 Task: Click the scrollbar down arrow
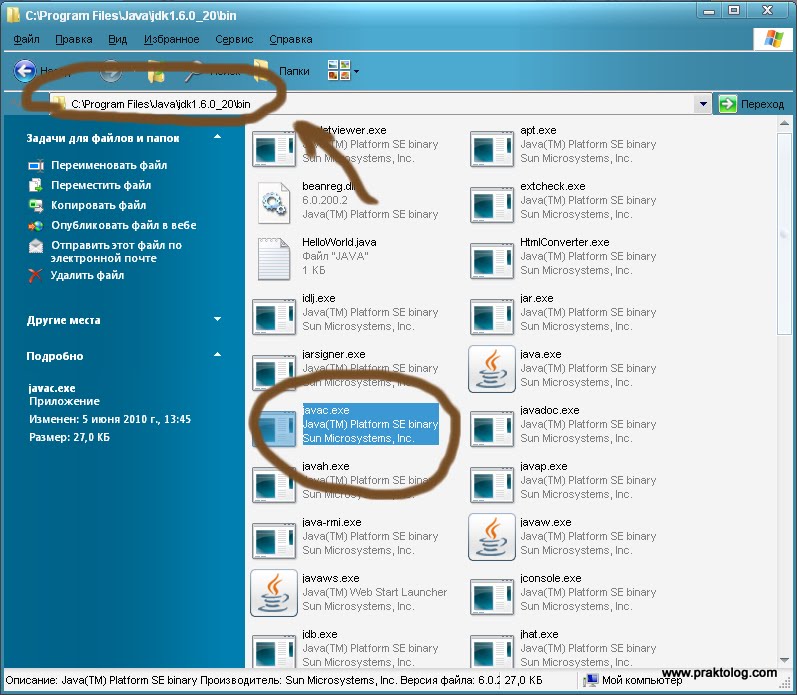[784, 660]
